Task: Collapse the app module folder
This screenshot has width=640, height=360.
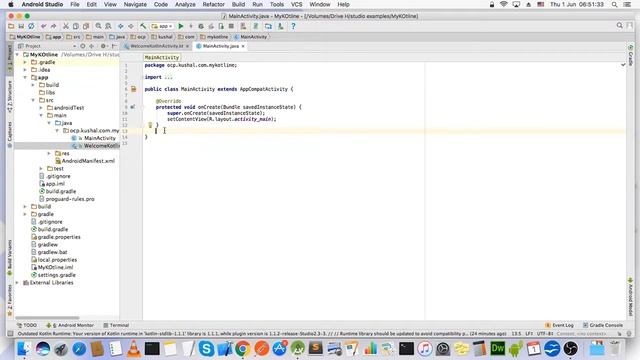Action: pos(25,78)
